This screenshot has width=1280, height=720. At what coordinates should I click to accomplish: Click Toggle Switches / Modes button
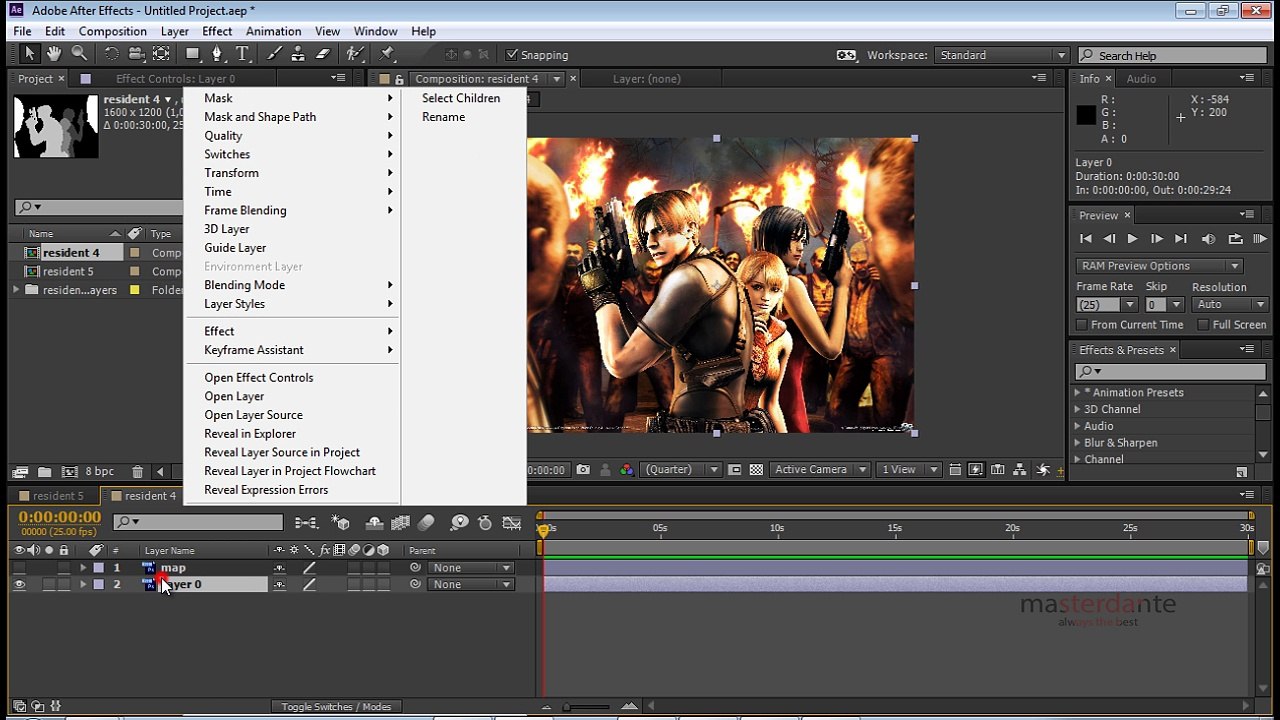click(x=336, y=707)
